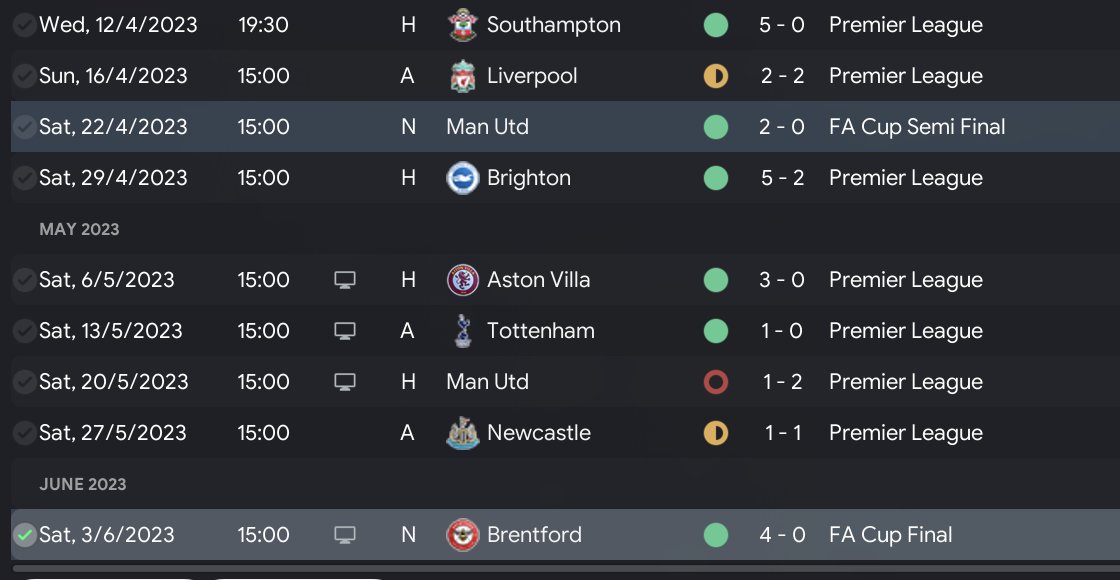Open the FA Cup Semi Final competition link
1120x580 pixels.
coord(917,127)
